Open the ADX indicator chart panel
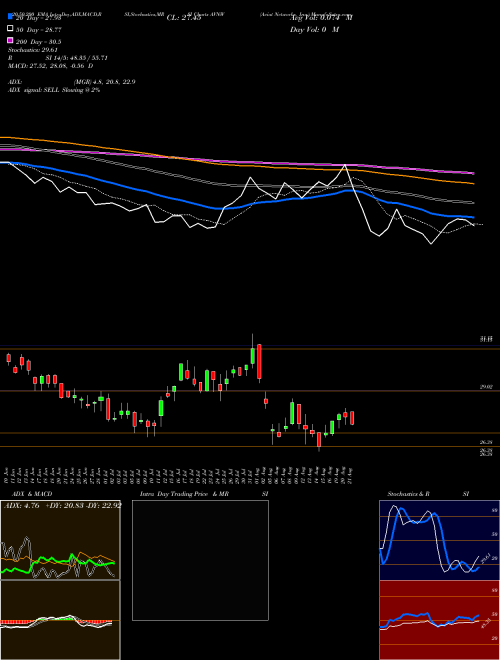Screen dimensions: 500x660 [x=60, y=540]
